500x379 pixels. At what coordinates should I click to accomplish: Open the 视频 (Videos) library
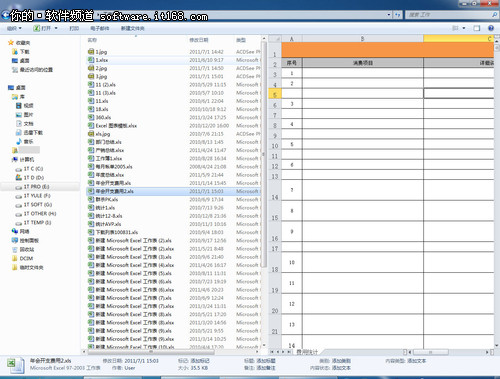click(x=25, y=106)
